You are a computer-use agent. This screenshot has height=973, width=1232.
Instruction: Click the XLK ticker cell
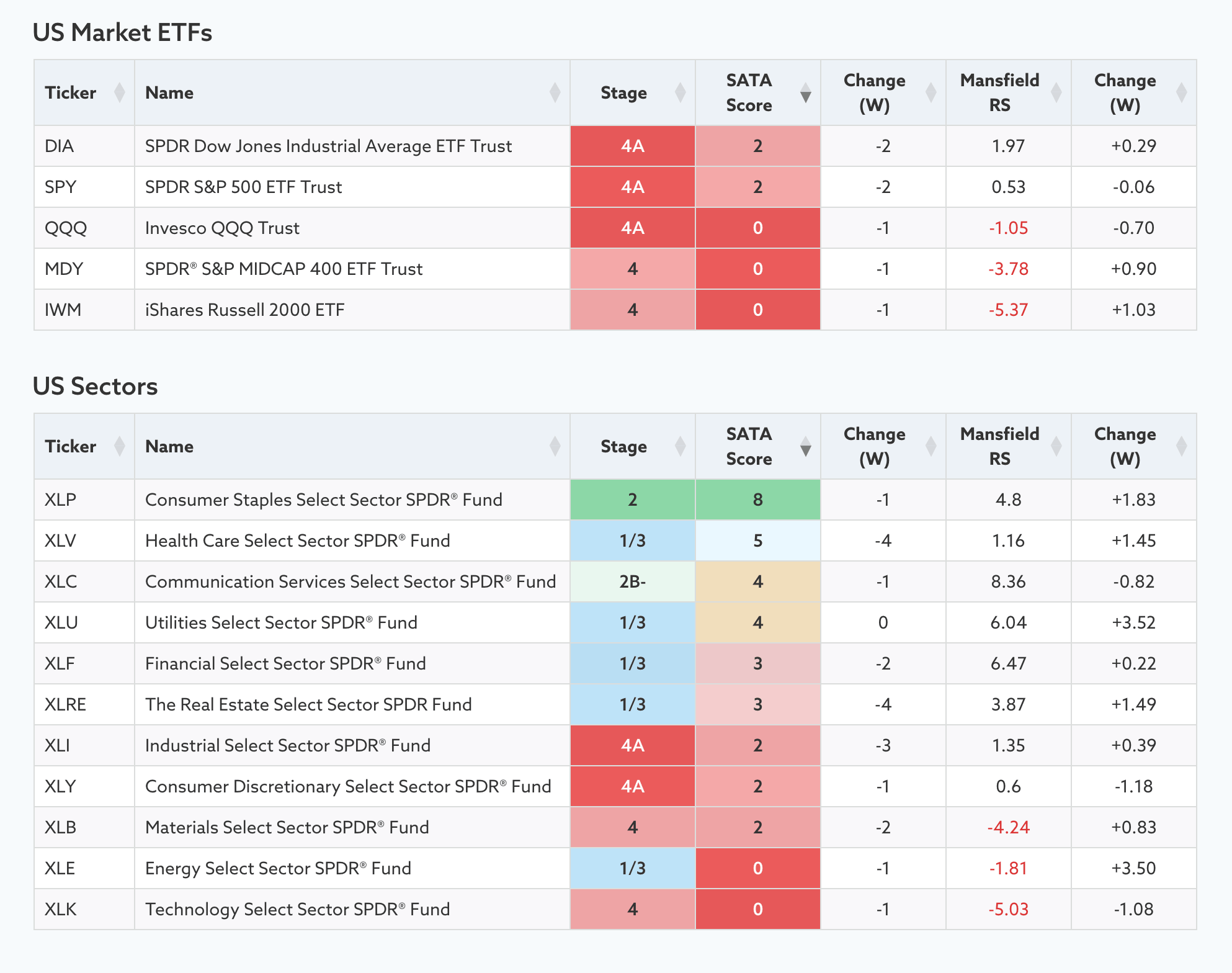84,909
